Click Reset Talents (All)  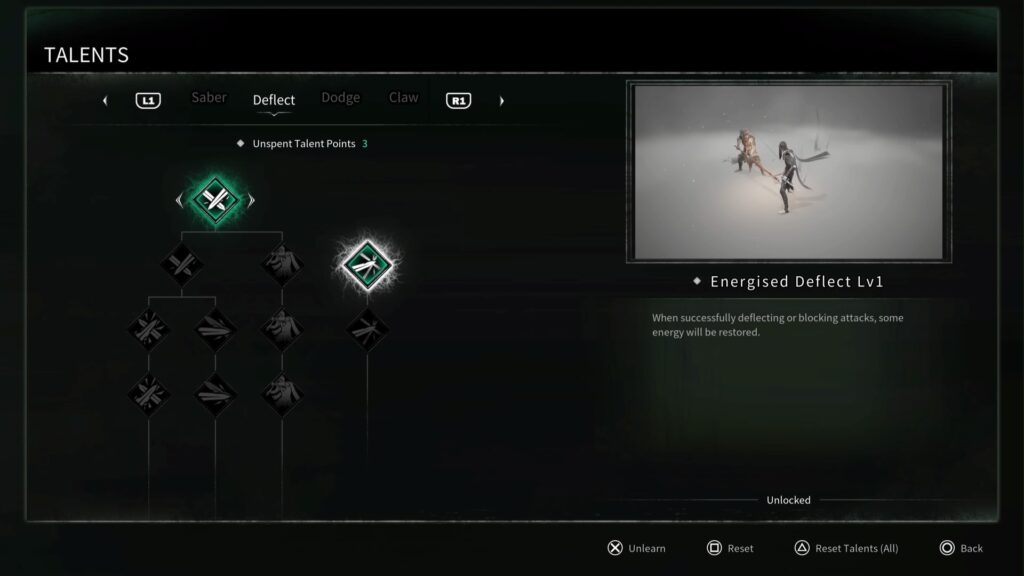point(846,548)
